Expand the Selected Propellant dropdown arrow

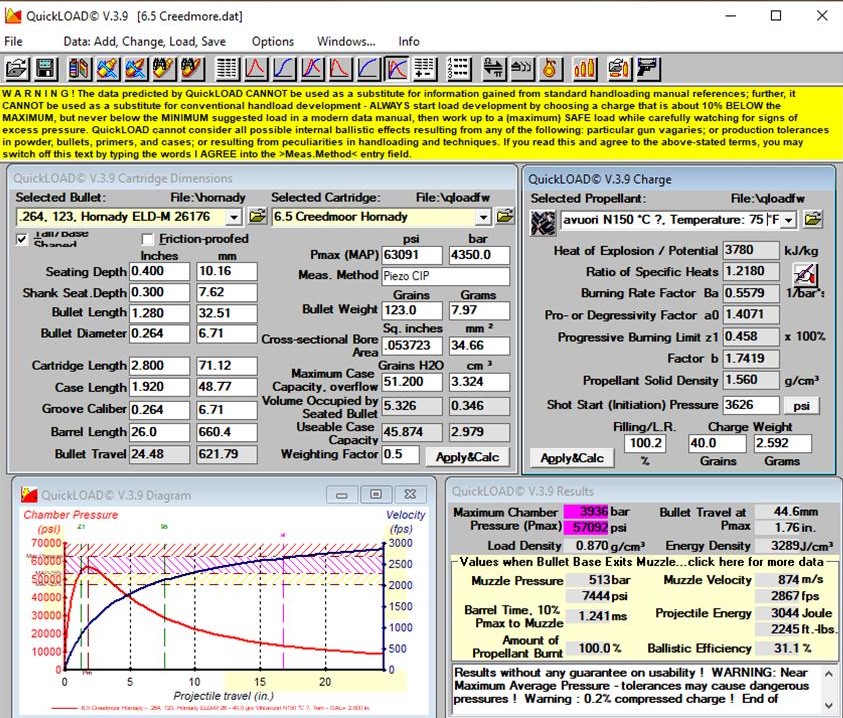point(789,220)
